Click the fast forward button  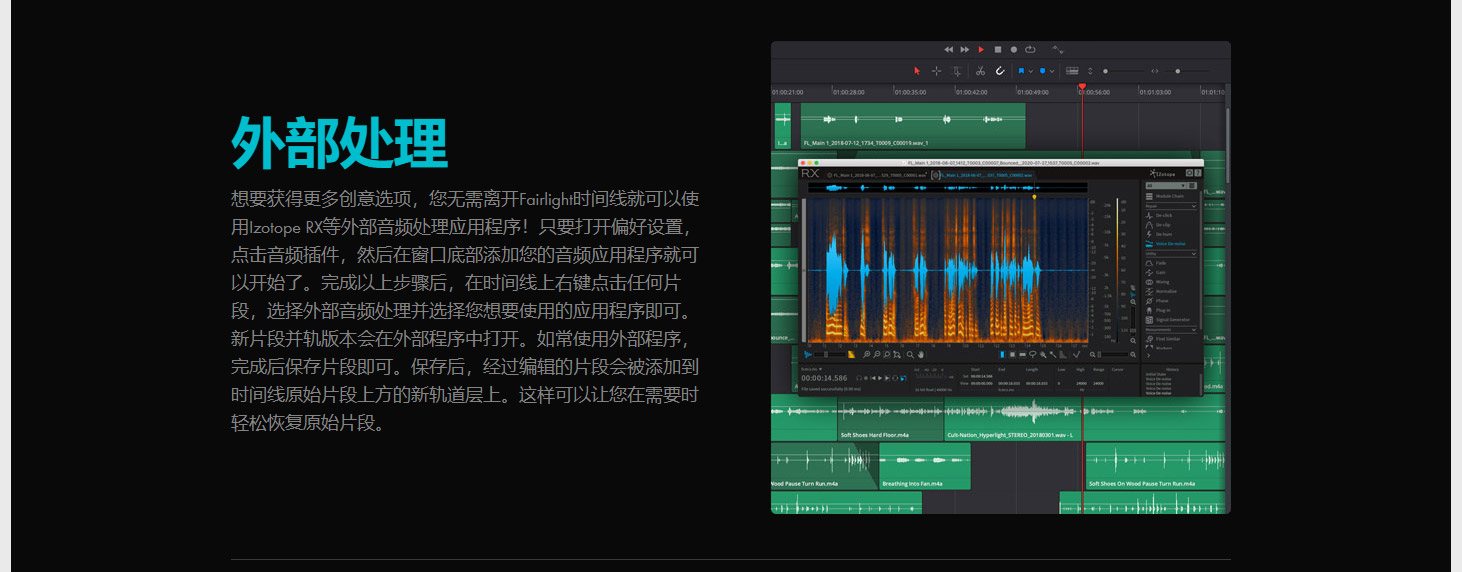coord(965,49)
